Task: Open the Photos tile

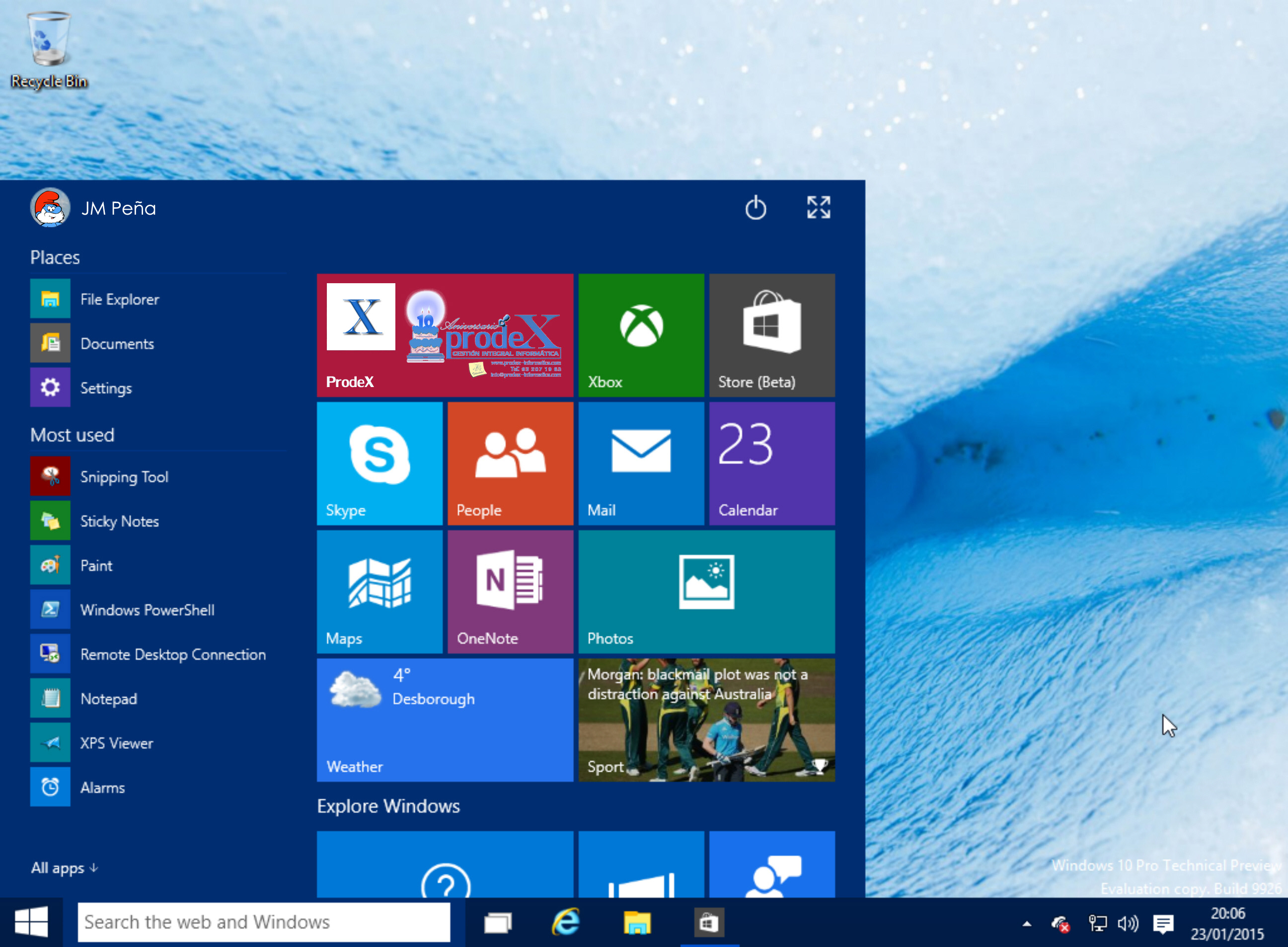Action: tap(706, 592)
